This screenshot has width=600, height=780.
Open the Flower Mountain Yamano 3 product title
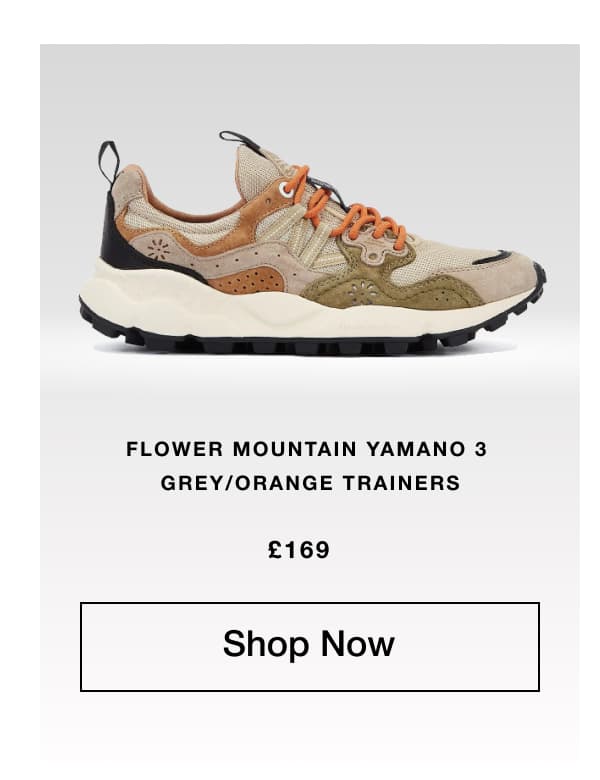[306, 449]
